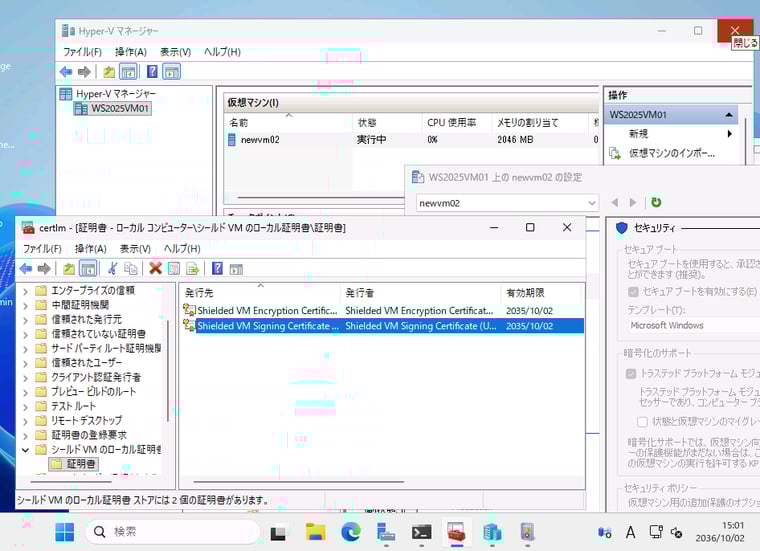This screenshot has height=551, width=760.
Task: Click the Import Virtual Machine icon in 操作 pane
Action: [615, 153]
